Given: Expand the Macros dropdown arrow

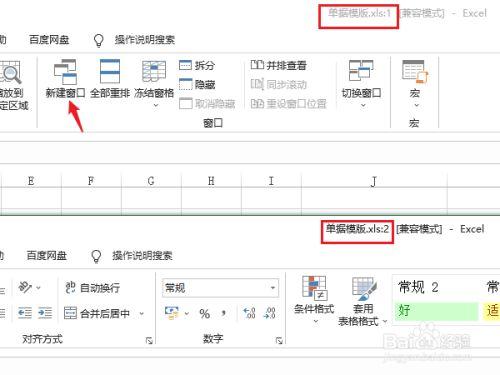Looking at the screenshot, I should [x=416, y=105].
